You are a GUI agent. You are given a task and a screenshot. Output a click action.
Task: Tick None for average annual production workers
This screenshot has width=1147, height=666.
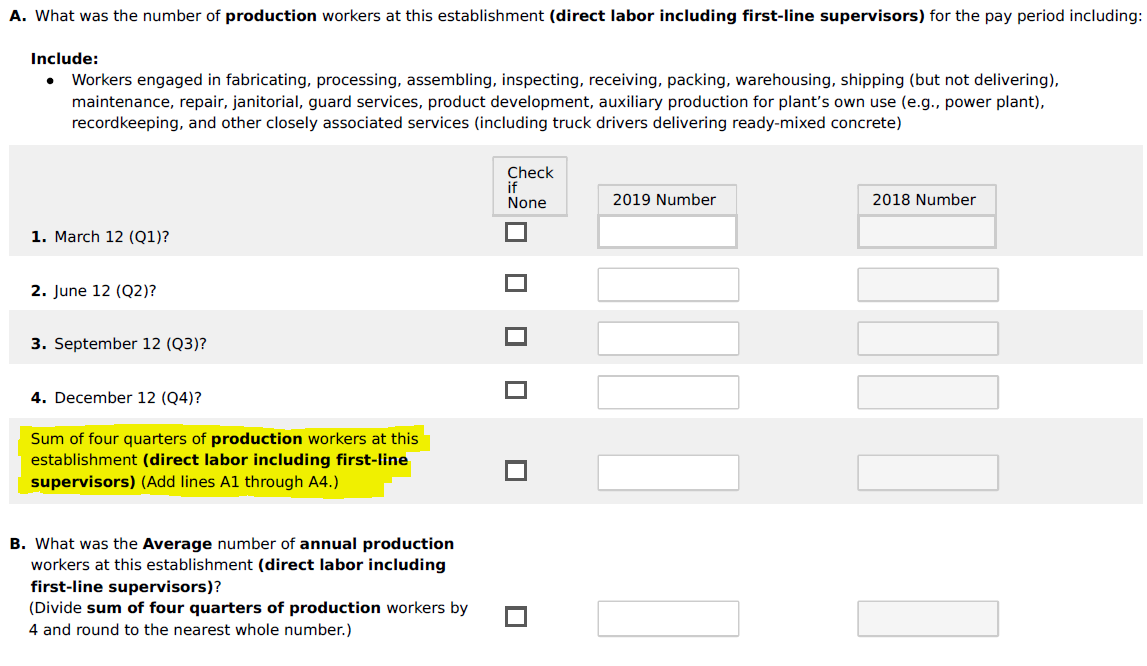tap(515, 617)
